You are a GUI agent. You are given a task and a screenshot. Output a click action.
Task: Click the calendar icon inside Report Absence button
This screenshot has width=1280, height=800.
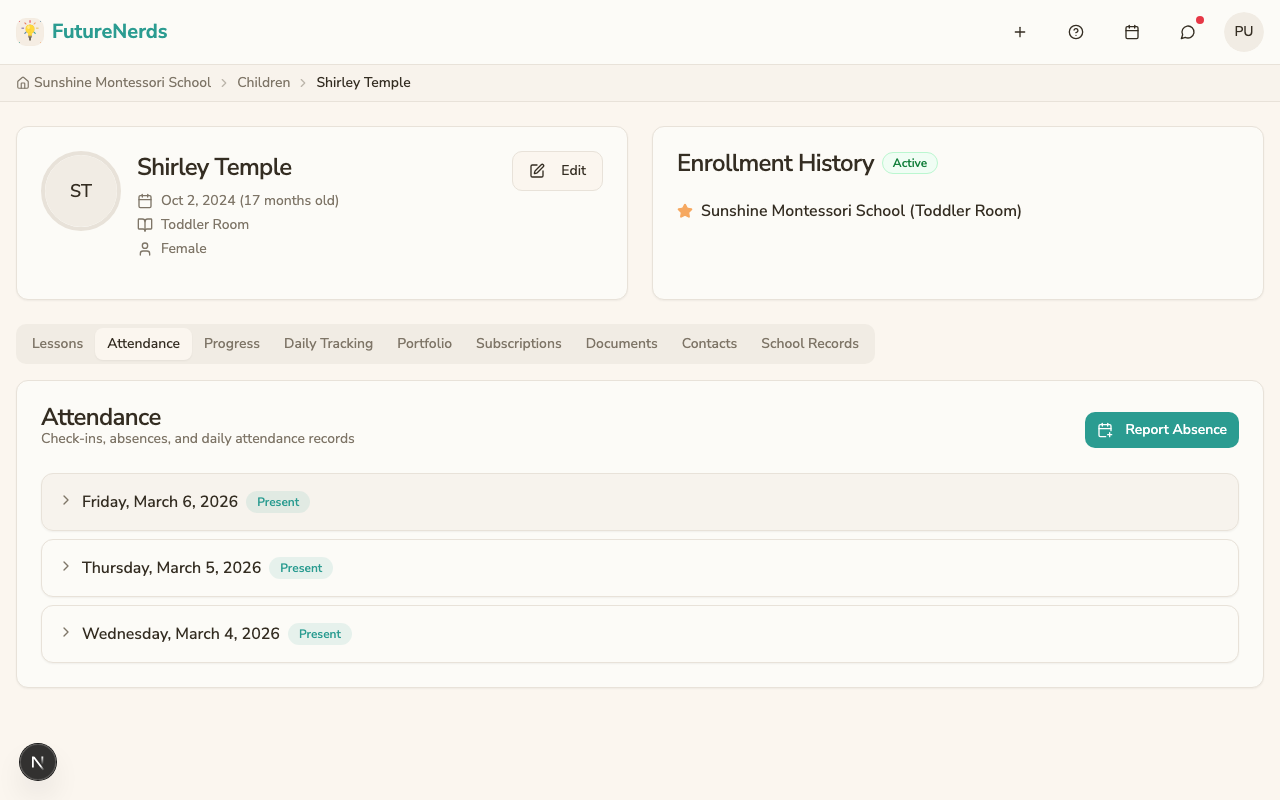pos(1105,430)
